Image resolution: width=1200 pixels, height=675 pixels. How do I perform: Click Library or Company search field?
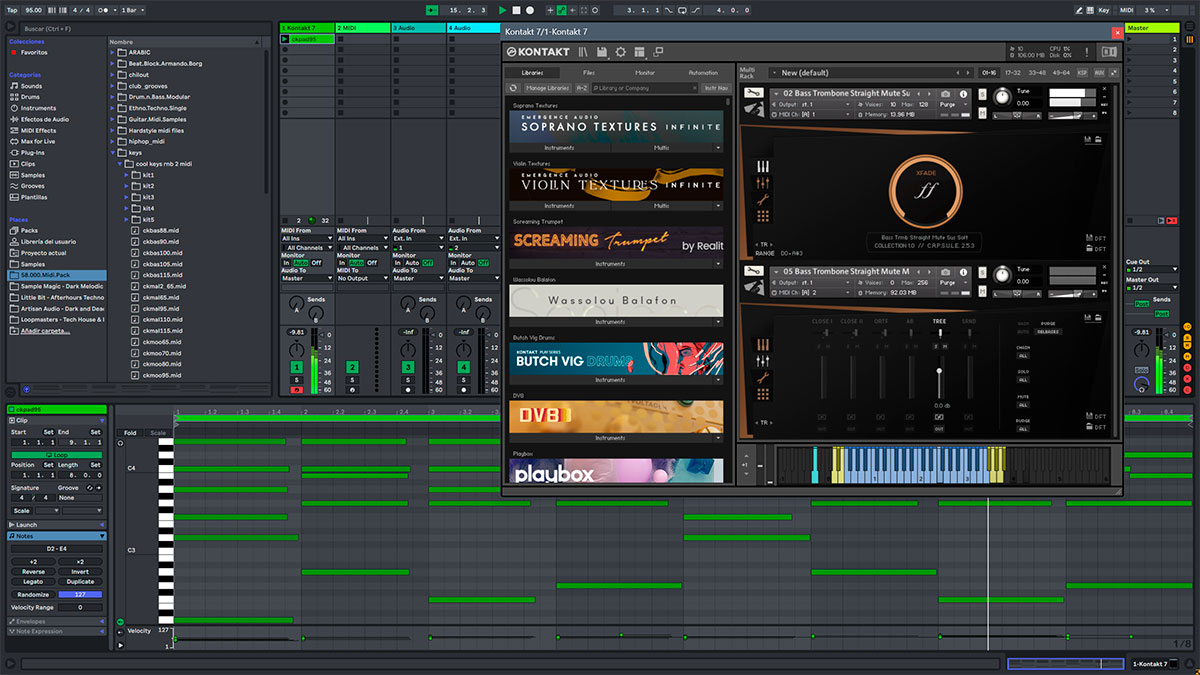pyautogui.click(x=644, y=88)
